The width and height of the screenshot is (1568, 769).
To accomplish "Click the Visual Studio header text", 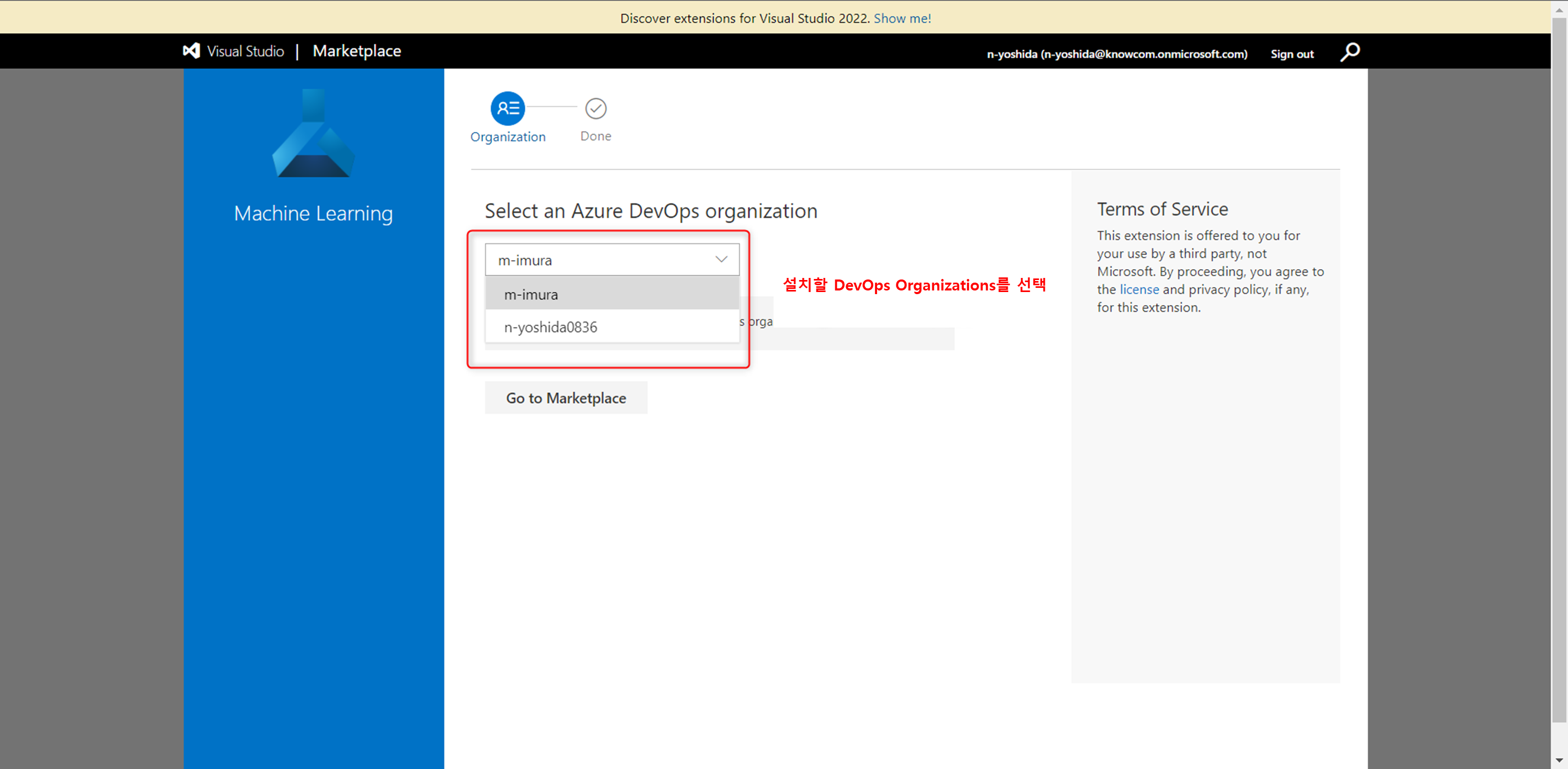I will click(x=245, y=51).
